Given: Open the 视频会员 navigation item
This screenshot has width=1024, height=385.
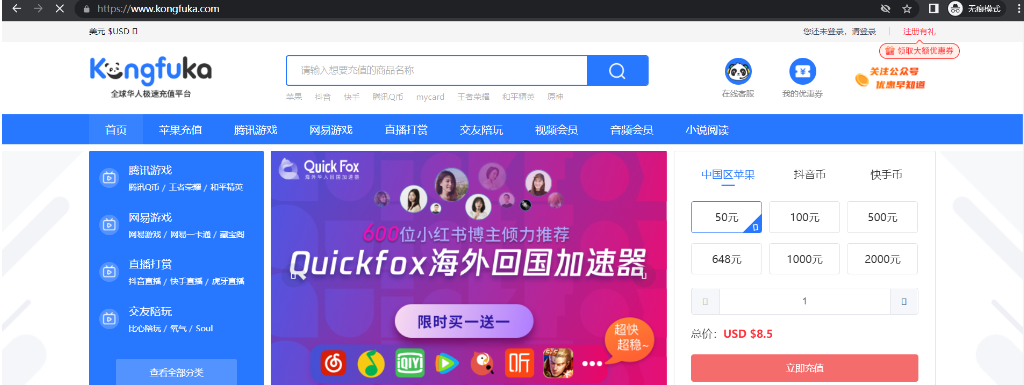Looking at the screenshot, I should (556, 130).
